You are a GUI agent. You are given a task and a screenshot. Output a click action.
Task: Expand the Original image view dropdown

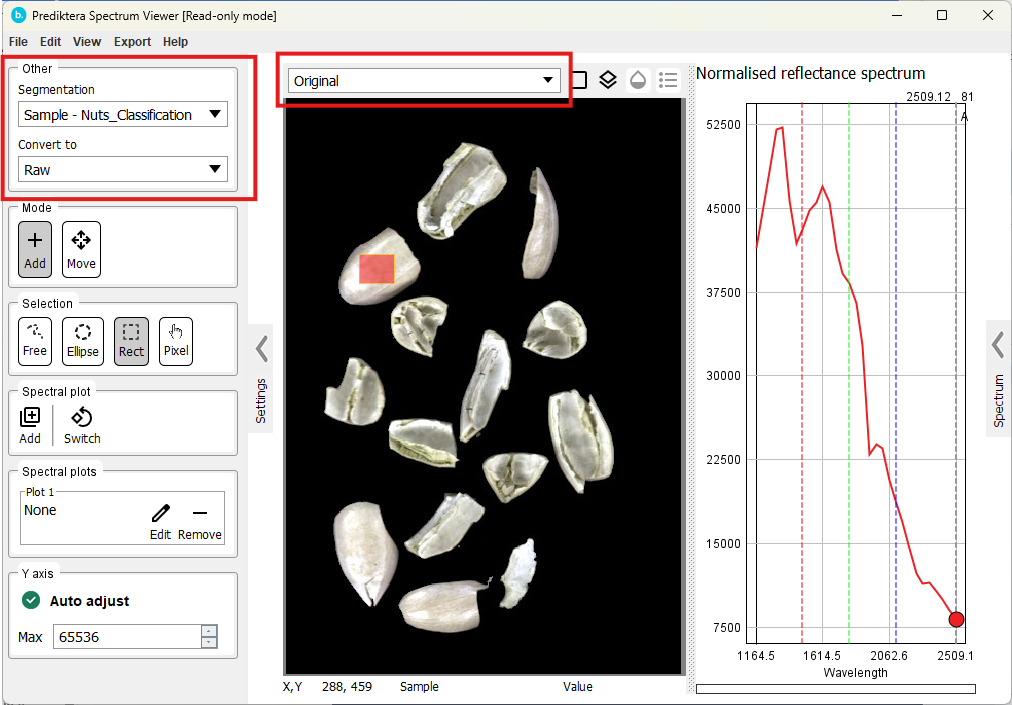click(x=423, y=81)
